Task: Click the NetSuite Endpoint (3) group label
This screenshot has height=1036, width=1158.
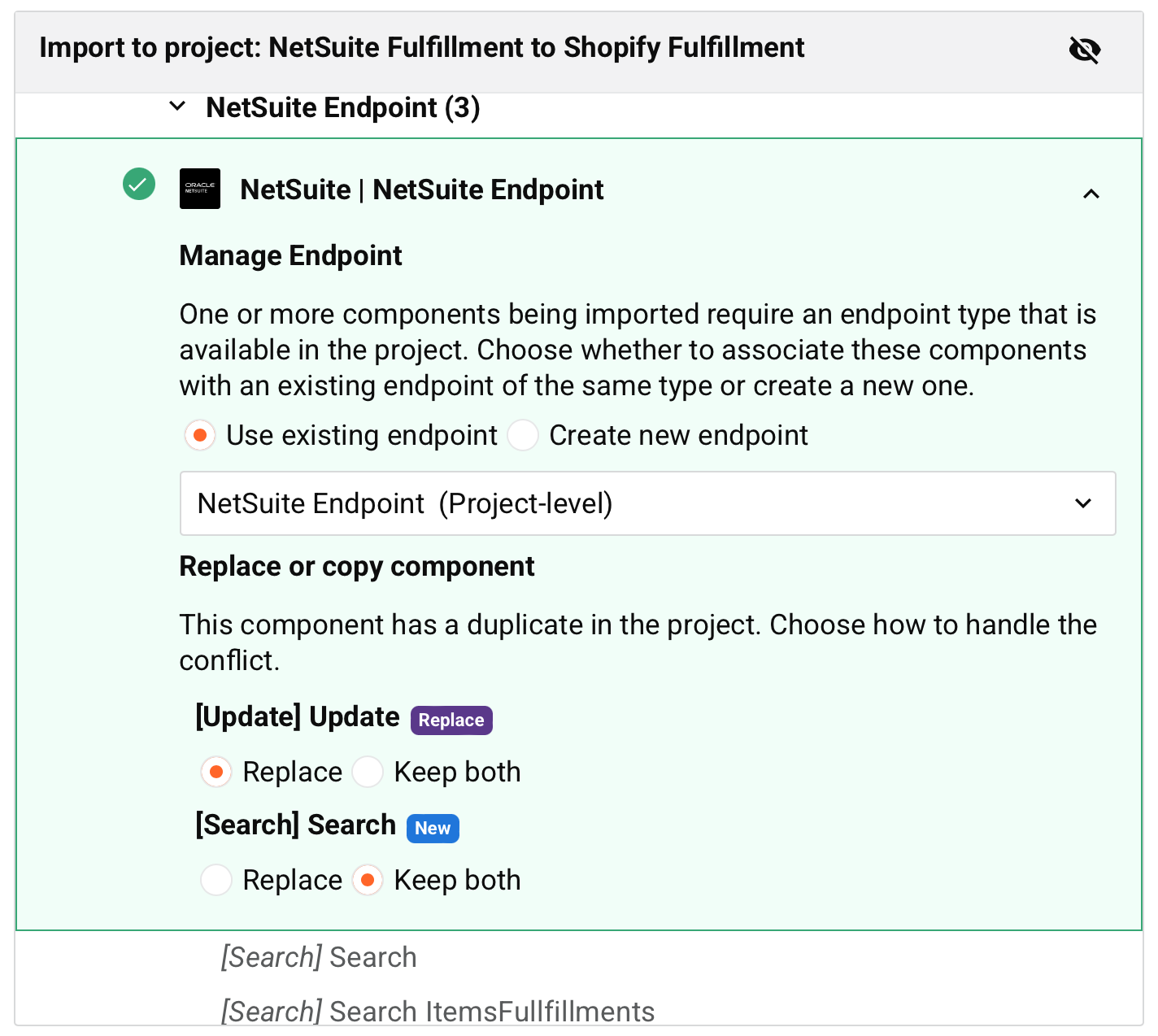Action: (x=342, y=107)
